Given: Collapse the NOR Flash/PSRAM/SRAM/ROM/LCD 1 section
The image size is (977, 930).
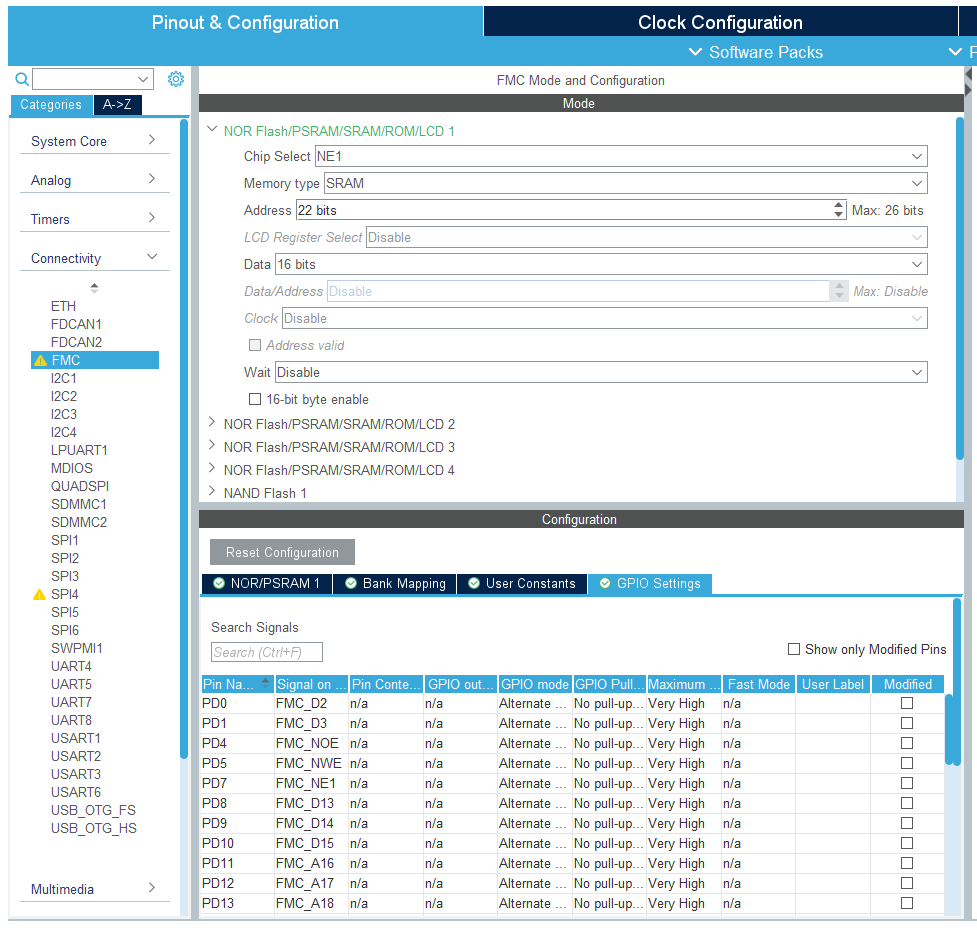Looking at the screenshot, I should (x=211, y=130).
